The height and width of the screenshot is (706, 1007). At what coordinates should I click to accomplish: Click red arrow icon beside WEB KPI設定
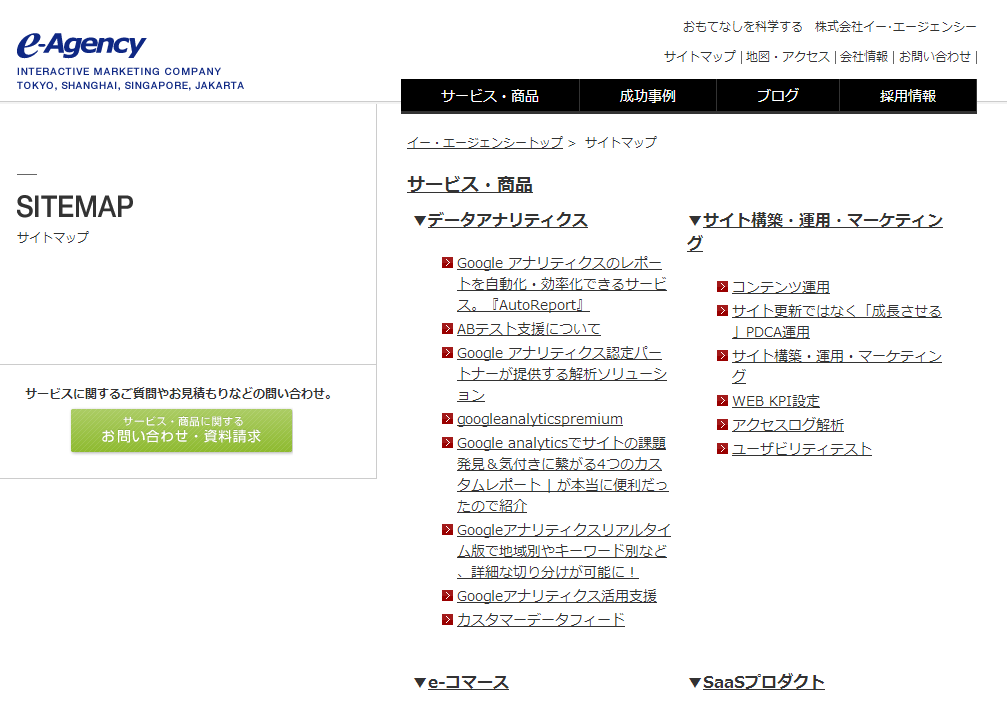pos(723,402)
